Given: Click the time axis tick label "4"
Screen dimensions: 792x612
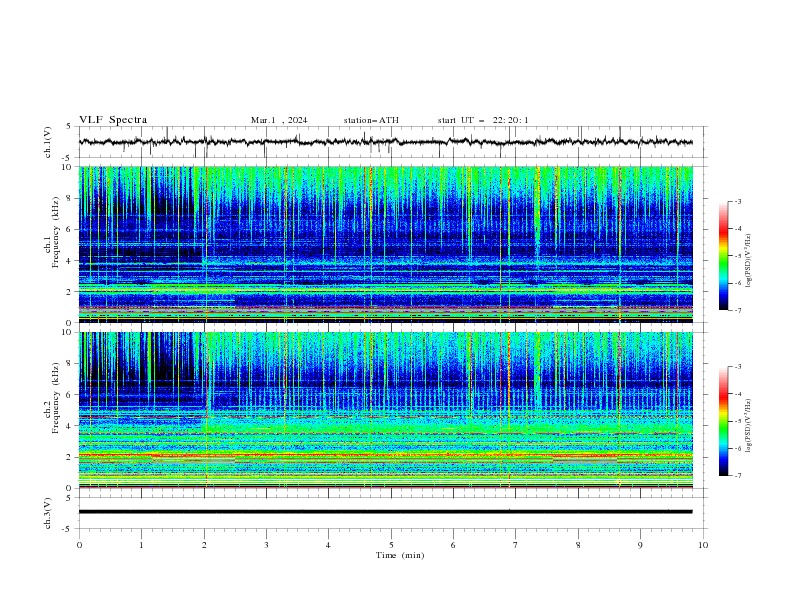Looking at the screenshot, I should (328, 545).
